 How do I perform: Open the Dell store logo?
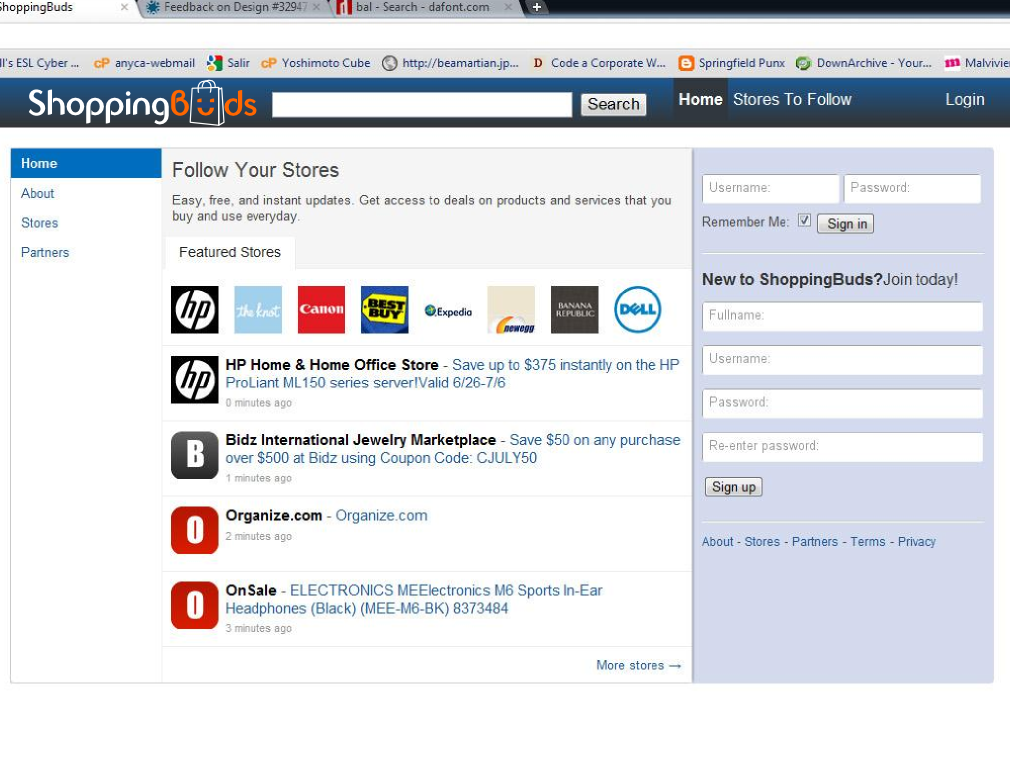(637, 310)
